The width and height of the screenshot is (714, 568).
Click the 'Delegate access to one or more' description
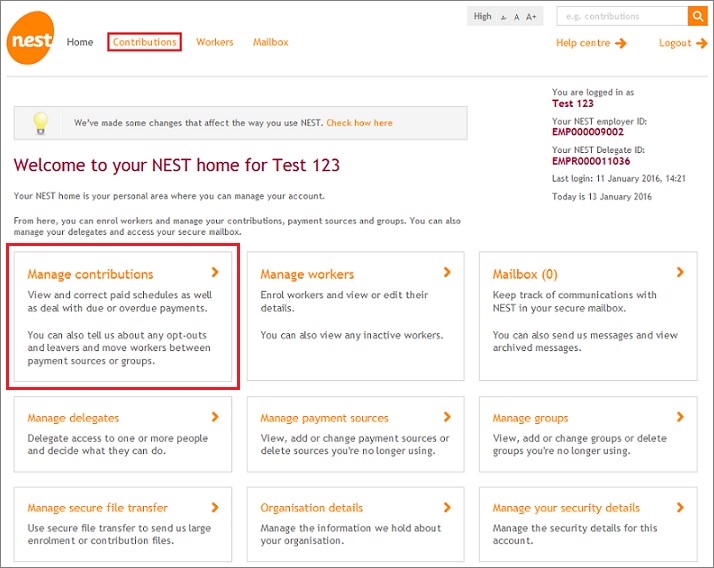[117, 445]
